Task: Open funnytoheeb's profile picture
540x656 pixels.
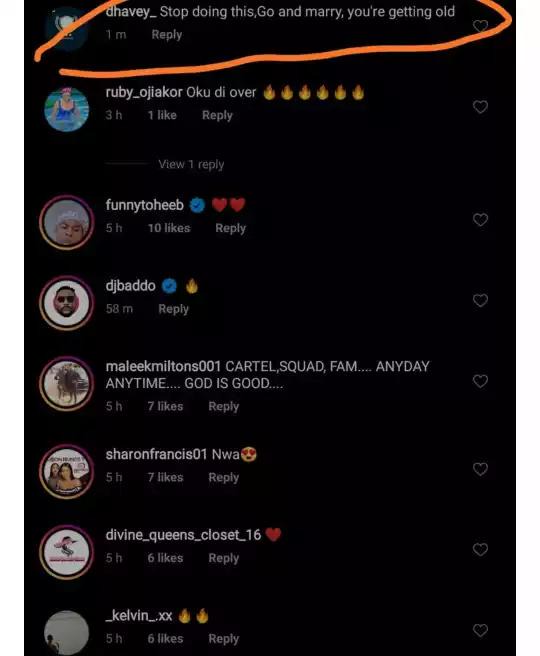Action: [x=67, y=222]
